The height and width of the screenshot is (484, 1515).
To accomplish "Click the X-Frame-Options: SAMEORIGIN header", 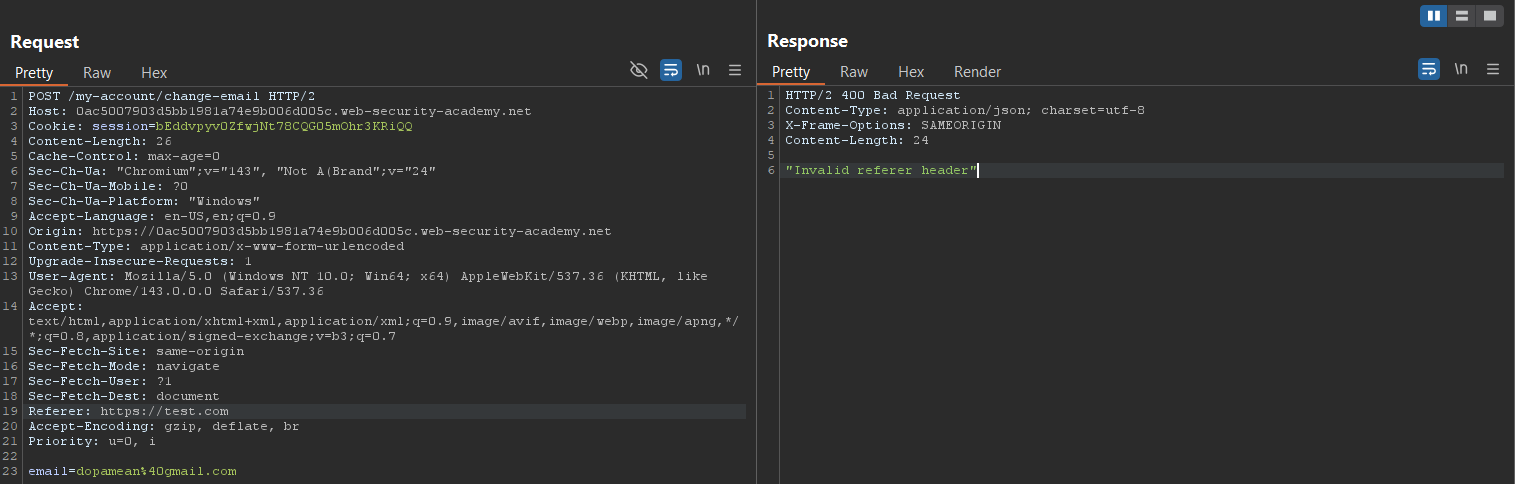I will point(893,126).
